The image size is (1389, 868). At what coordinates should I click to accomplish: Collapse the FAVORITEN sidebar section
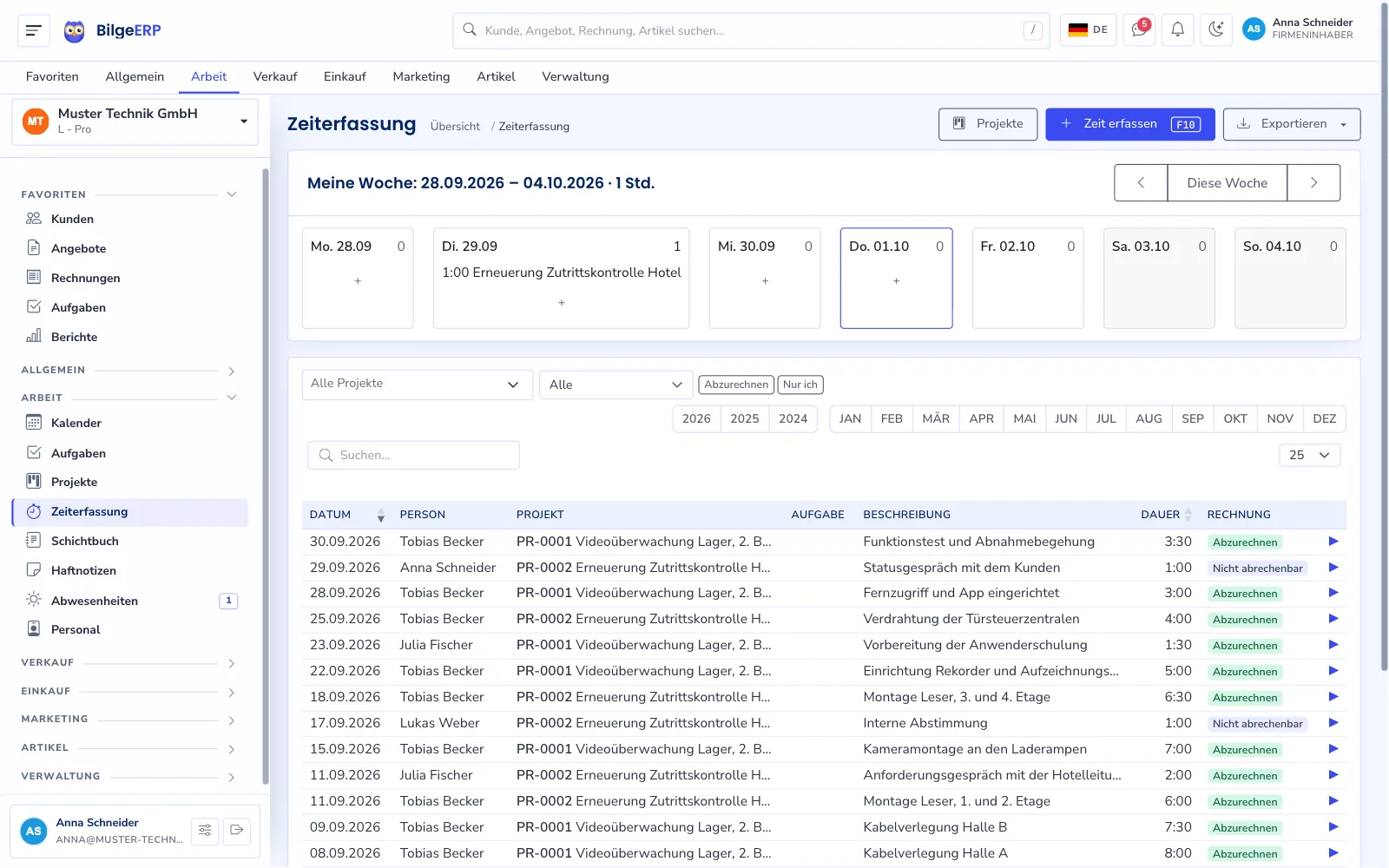[128, 194]
